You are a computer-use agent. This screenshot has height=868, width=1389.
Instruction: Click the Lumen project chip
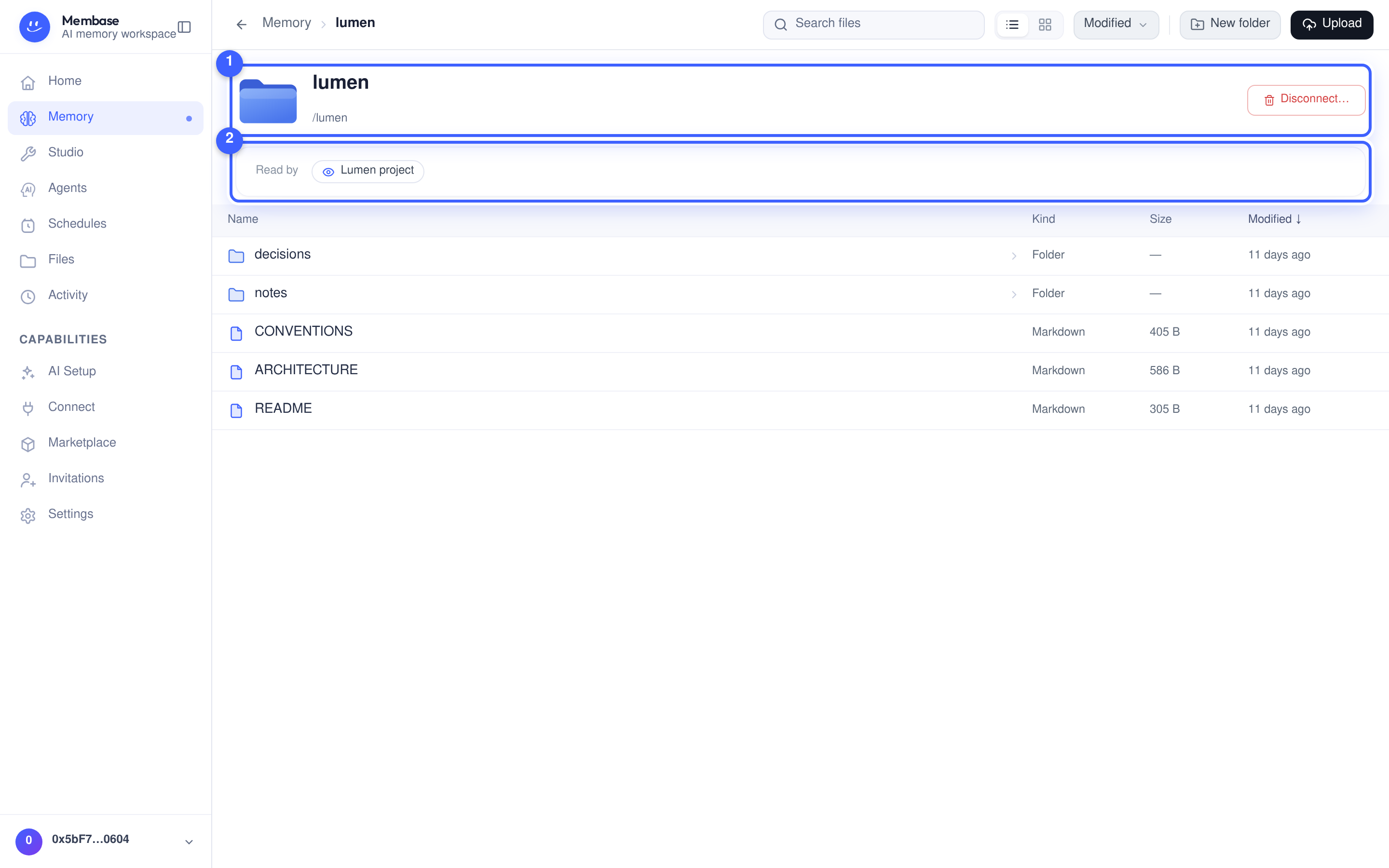[x=368, y=171]
